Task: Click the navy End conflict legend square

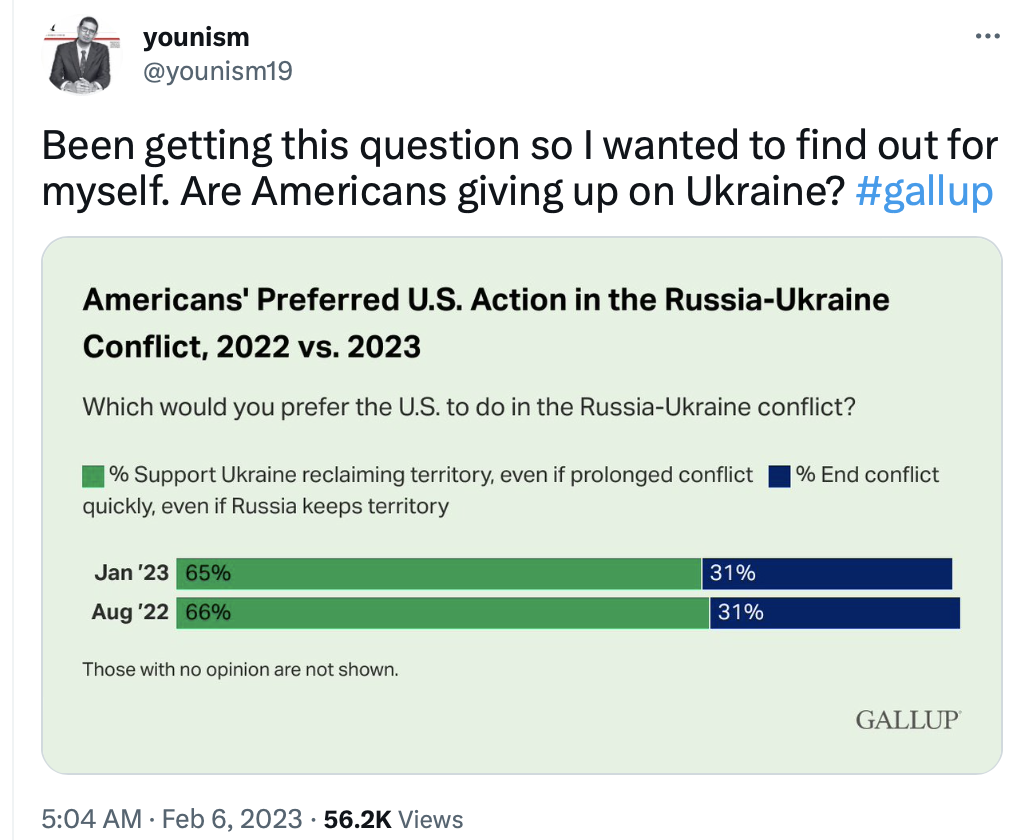Action: pyautogui.click(x=780, y=475)
